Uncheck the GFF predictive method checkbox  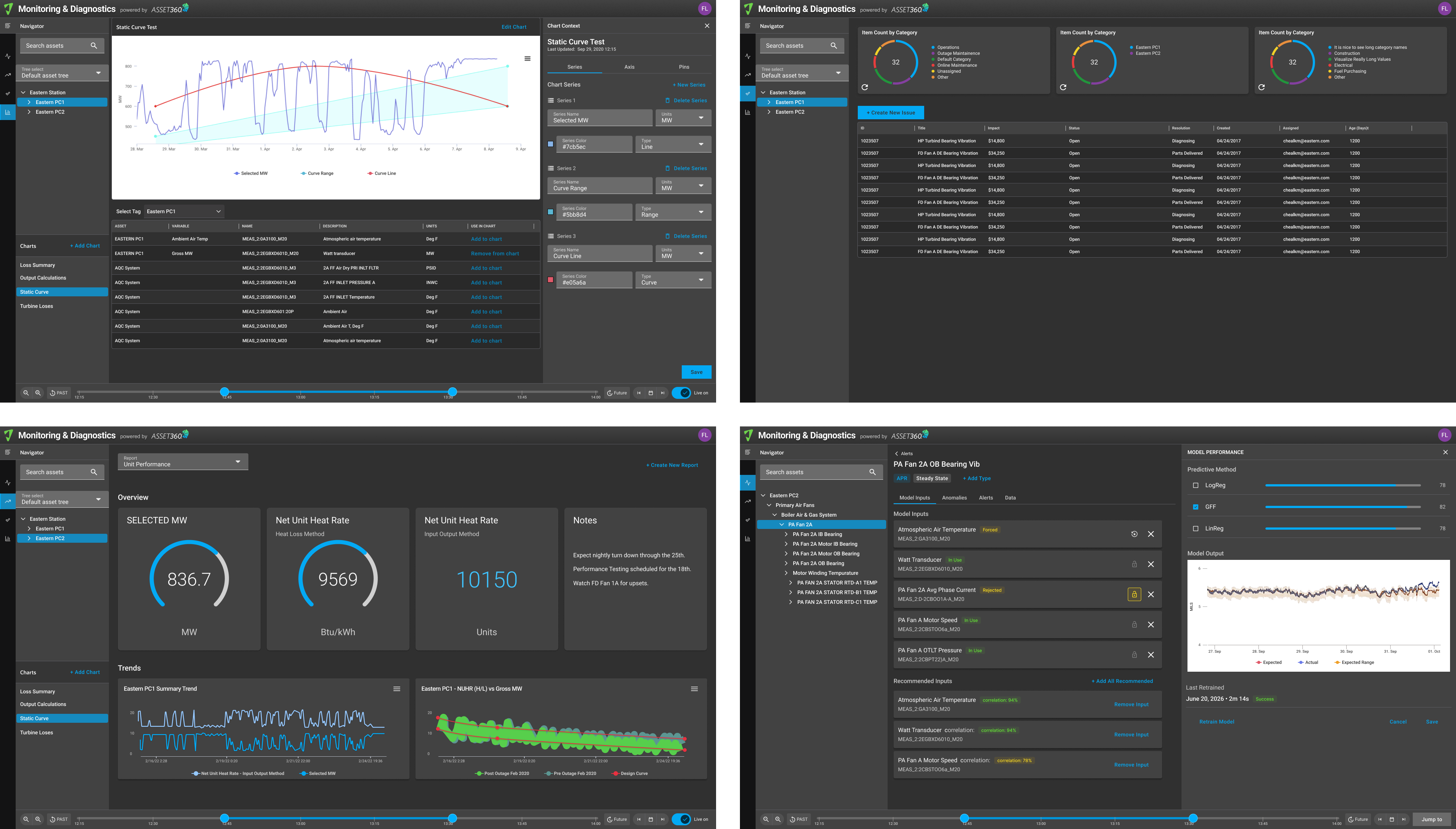click(x=1195, y=507)
